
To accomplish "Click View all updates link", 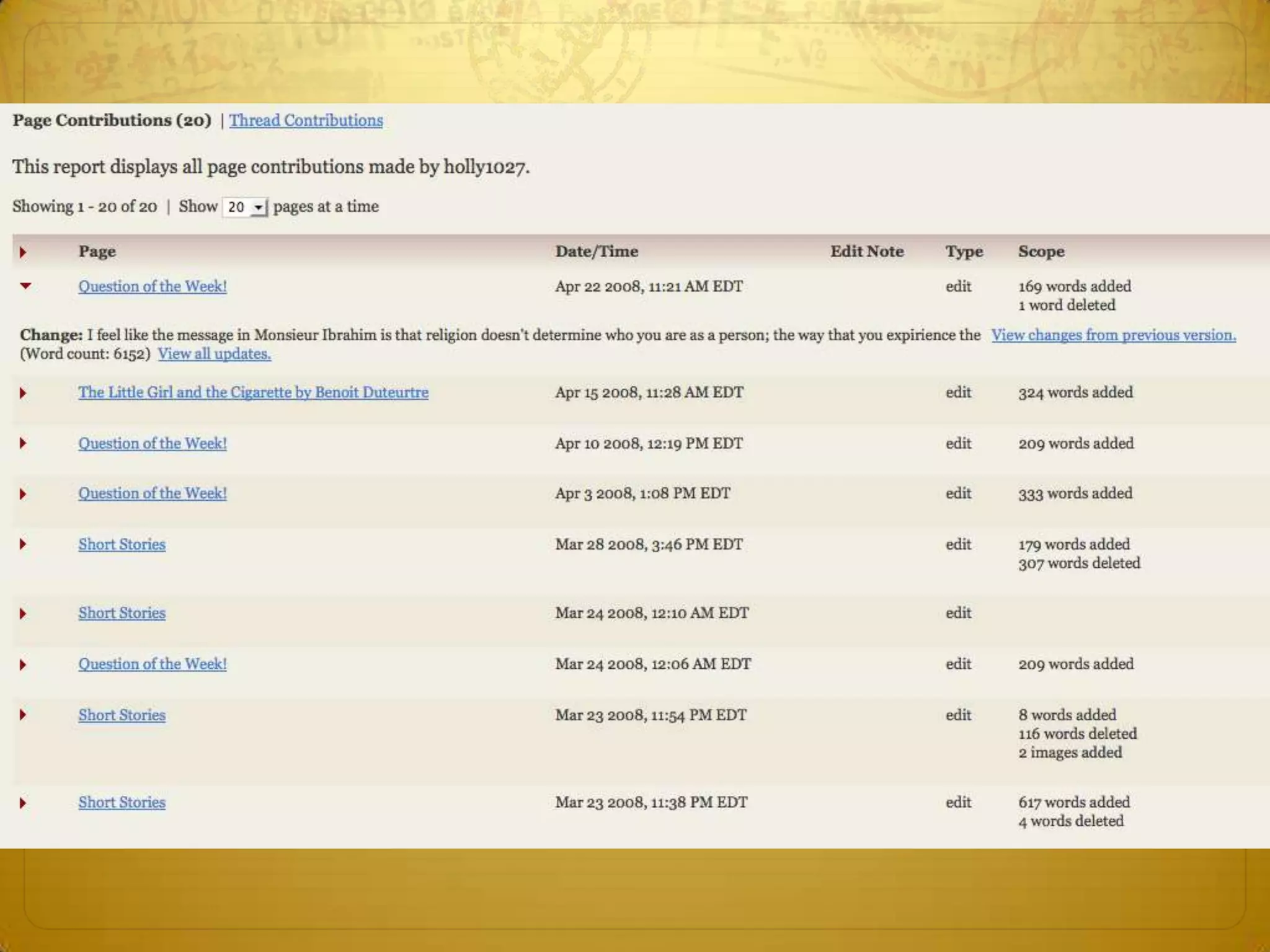I will pos(214,354).
